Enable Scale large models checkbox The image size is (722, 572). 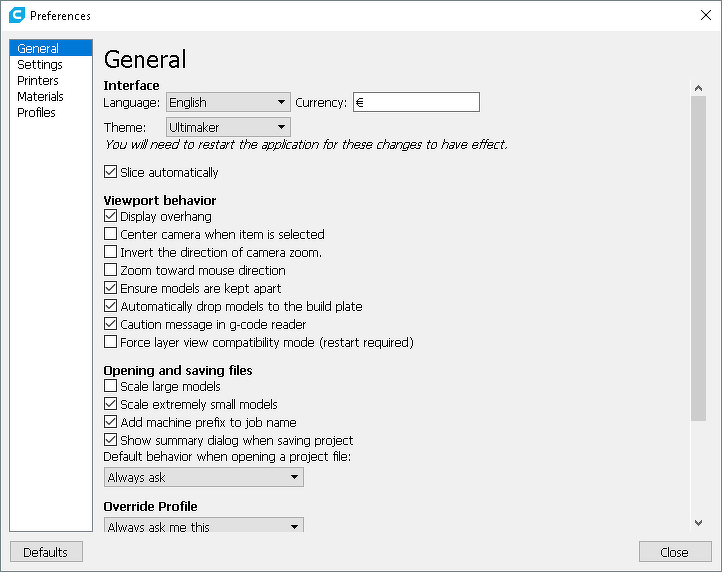pos(110,387)
